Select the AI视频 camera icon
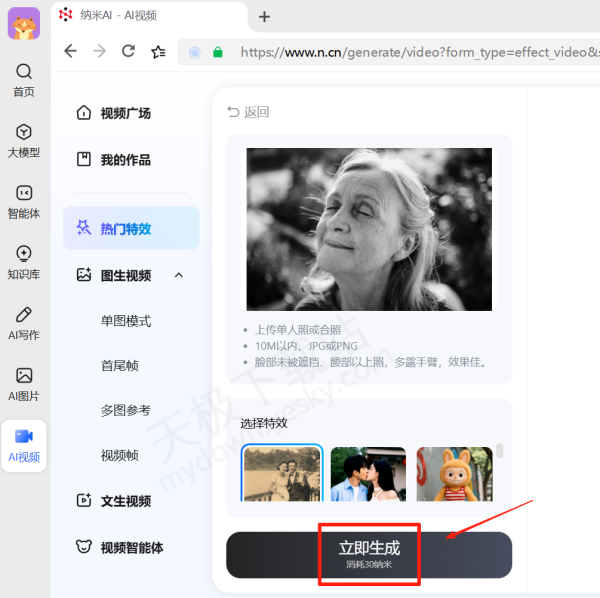Screen dimensions: 600x598 (24, 437)
